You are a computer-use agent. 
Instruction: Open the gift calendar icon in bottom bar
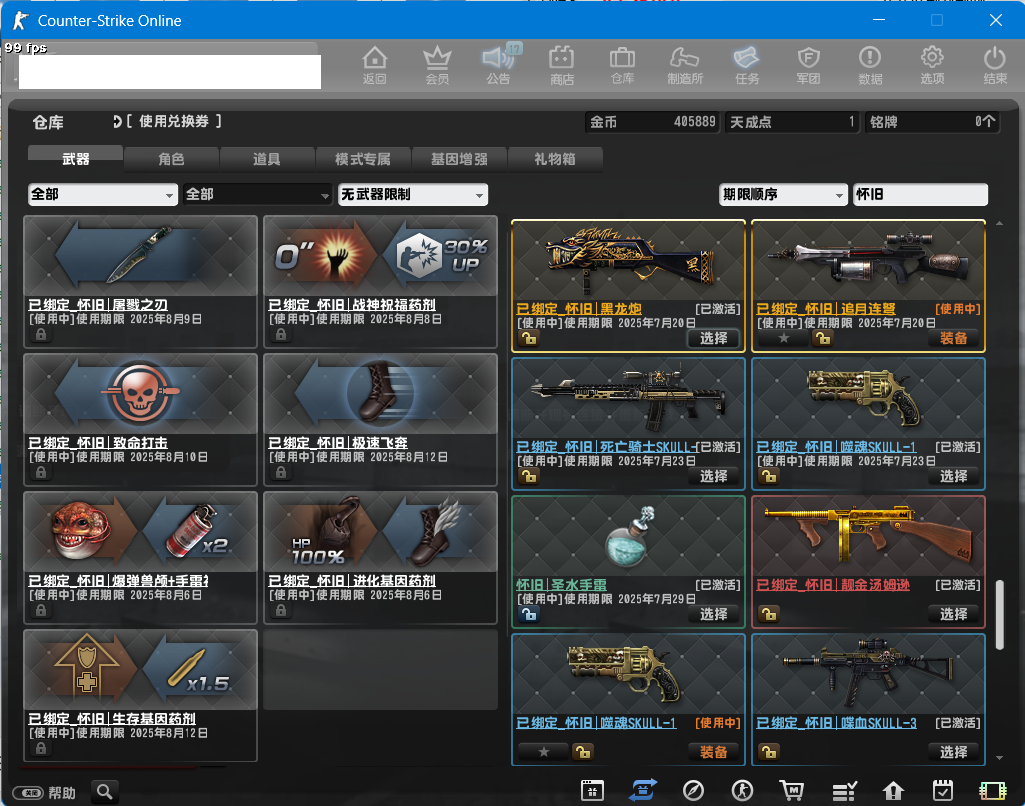[x=592, y=791]
